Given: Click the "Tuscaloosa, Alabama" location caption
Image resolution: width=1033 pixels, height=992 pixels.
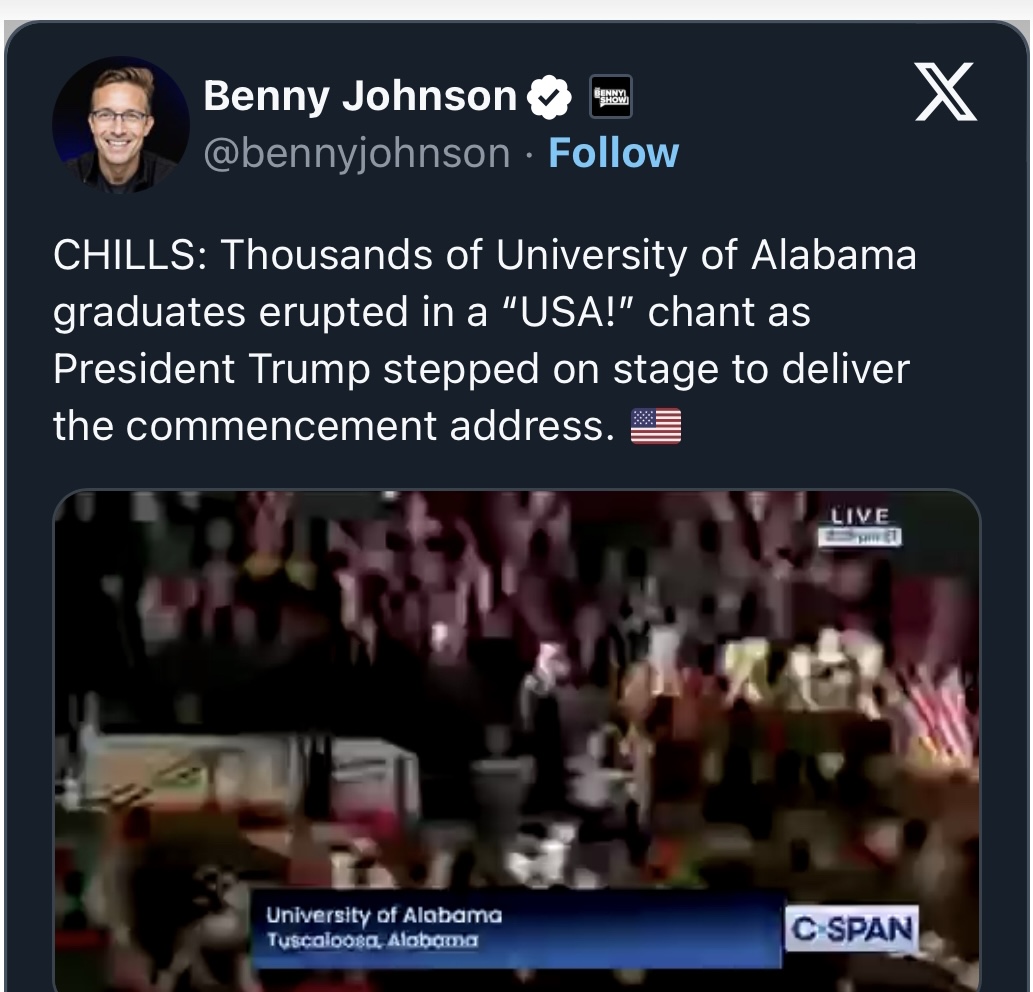Looking at the screenshot, I should 372,940.
